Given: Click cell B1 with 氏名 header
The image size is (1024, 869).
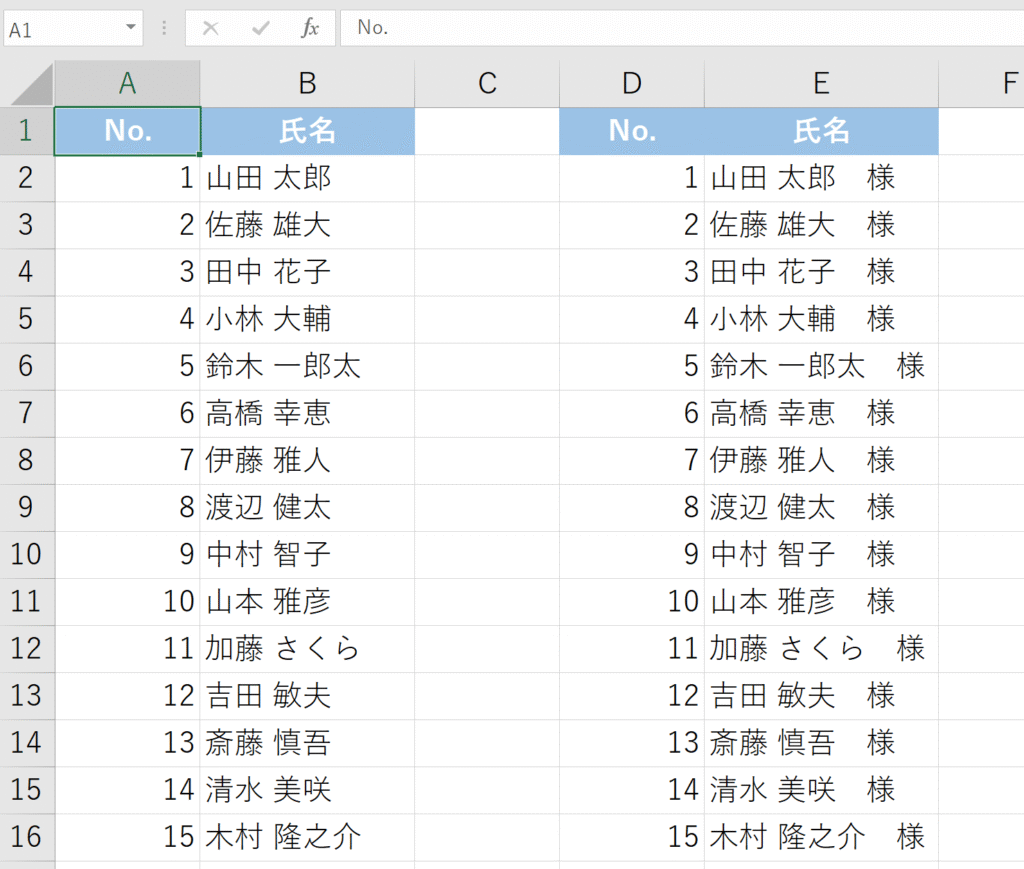Looking at the screenshot, I should [307, 131].
